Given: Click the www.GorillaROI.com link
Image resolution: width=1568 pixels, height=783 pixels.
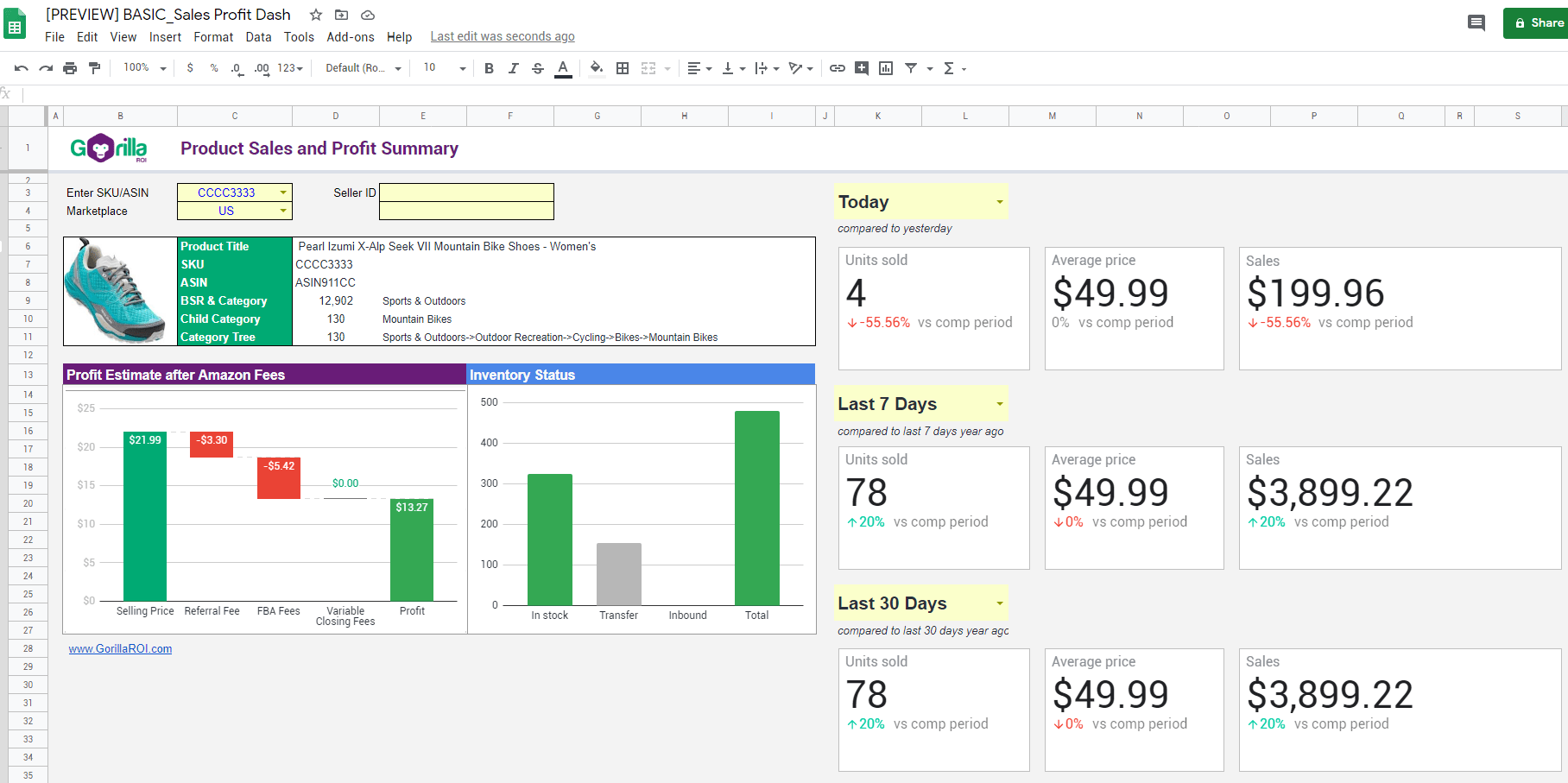Looking at the screenshot, I should 120,648.
